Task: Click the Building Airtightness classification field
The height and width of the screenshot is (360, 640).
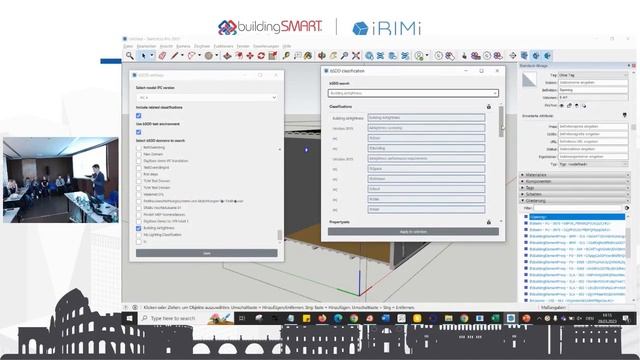Action: tap(426, 118)
